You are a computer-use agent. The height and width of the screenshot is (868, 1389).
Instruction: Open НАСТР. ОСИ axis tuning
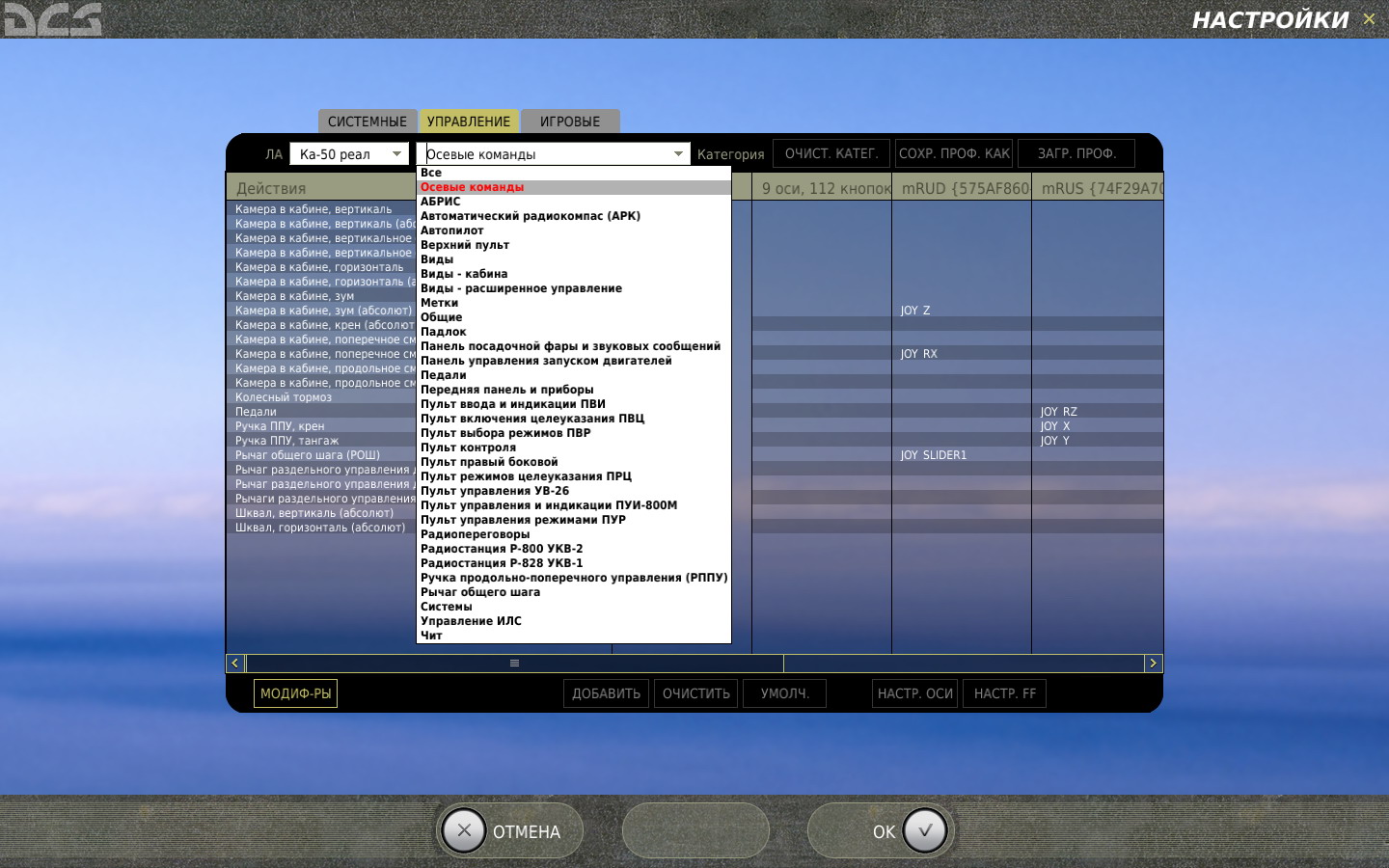click(915, 693)
